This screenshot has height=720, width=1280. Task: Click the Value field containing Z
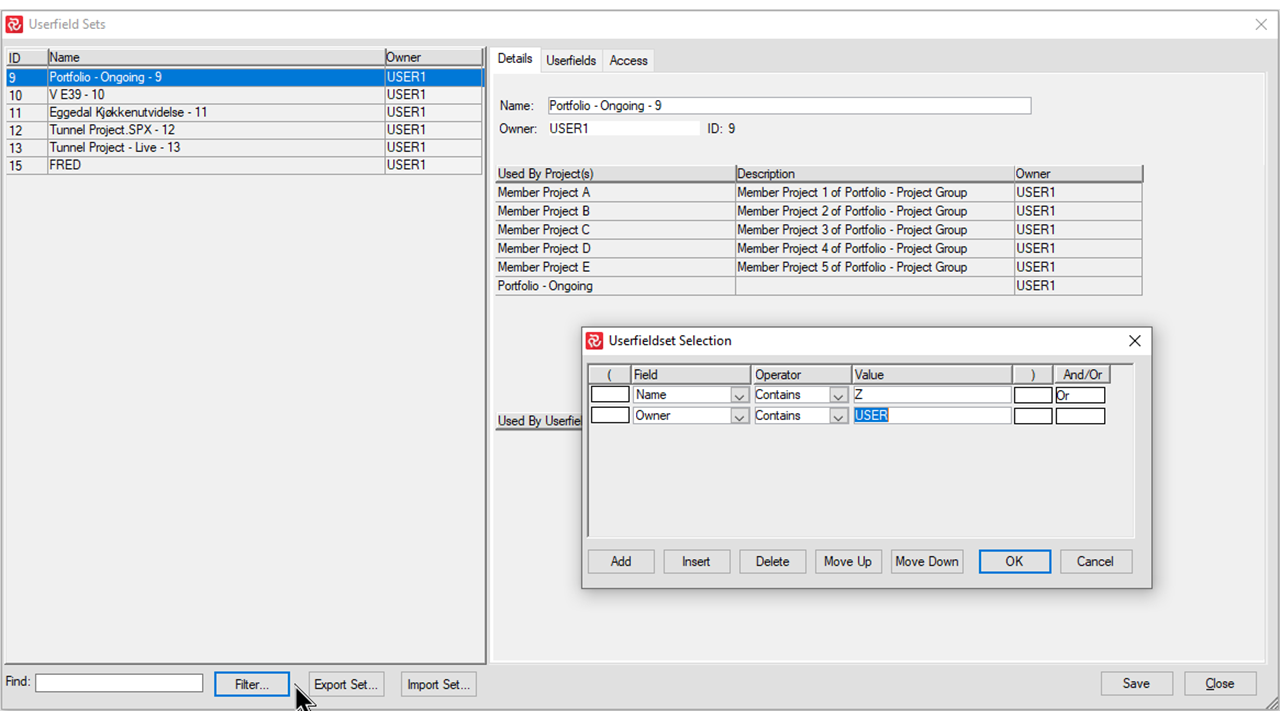(932, 395)
